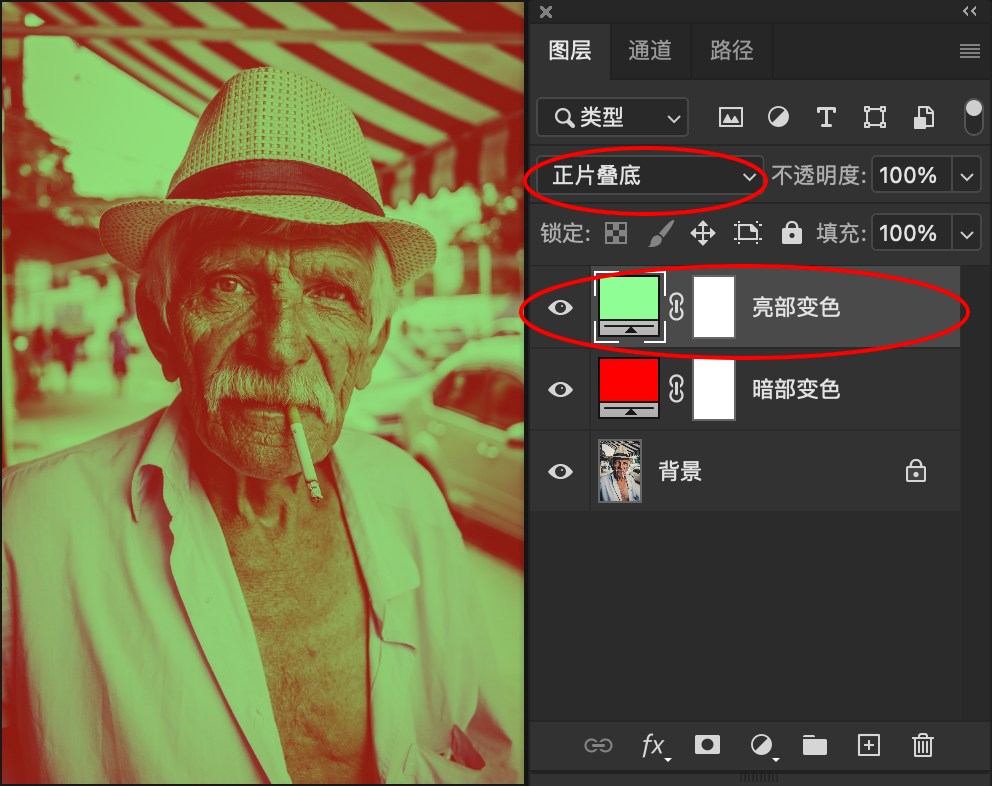The width and height of the screenshot is (992, 786).
Task: Delete layer with trash icon
Action: coord(922,745)
